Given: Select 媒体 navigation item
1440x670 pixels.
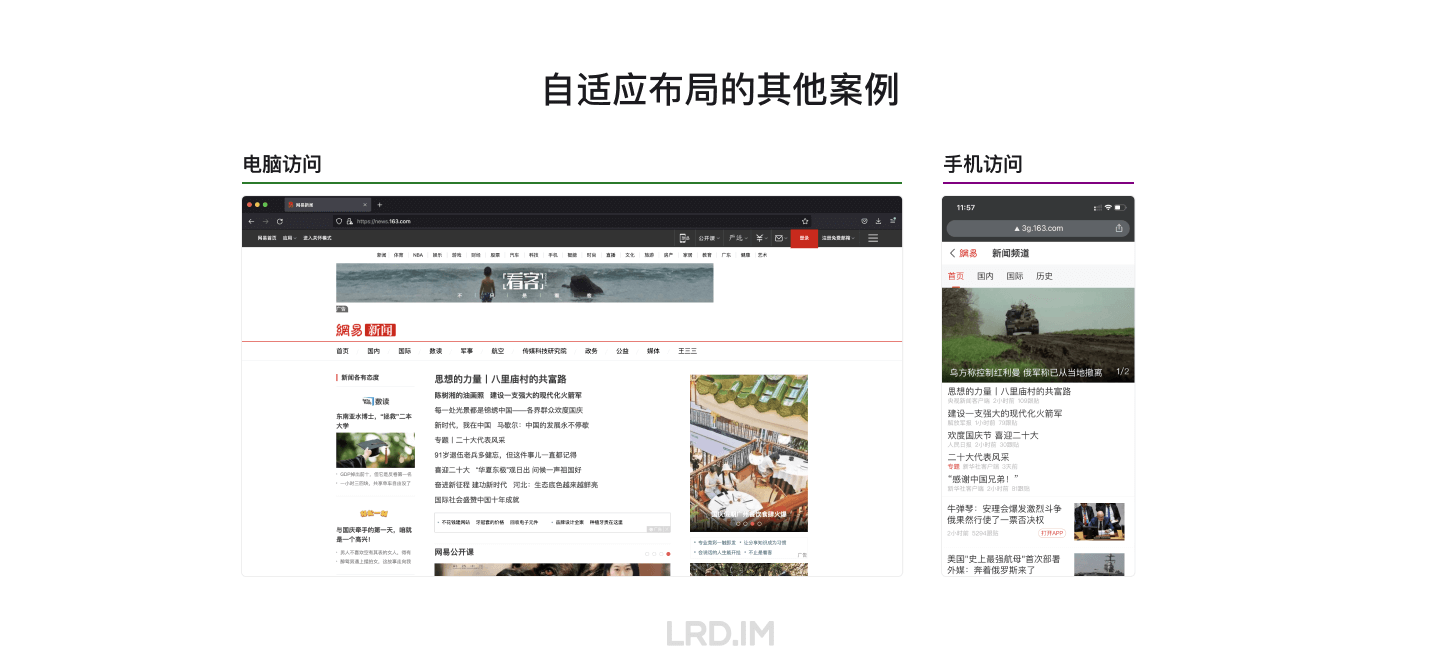Looking at the screenshot, I should (x=653, y=351).
